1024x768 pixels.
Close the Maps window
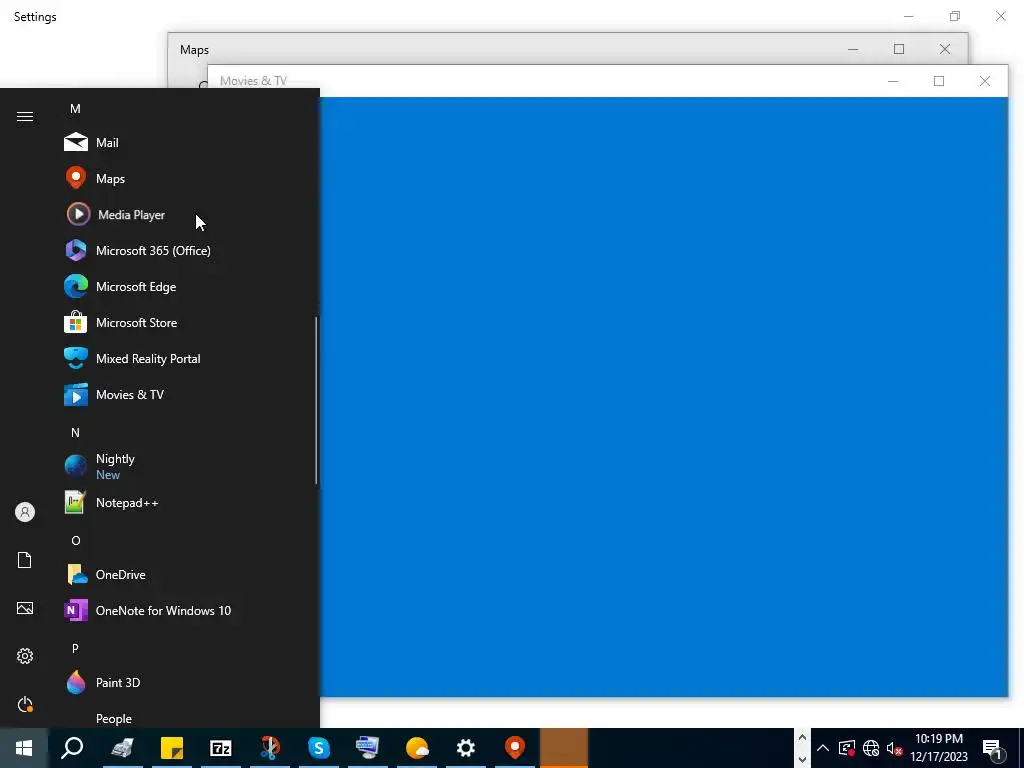(x=944, y=49)
